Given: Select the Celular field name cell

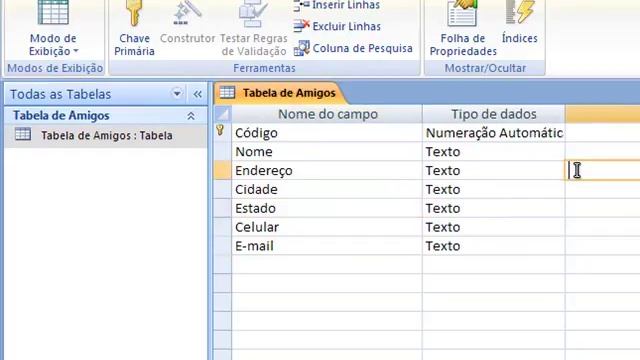Looking at the screenshot, I should pos(327,227).
